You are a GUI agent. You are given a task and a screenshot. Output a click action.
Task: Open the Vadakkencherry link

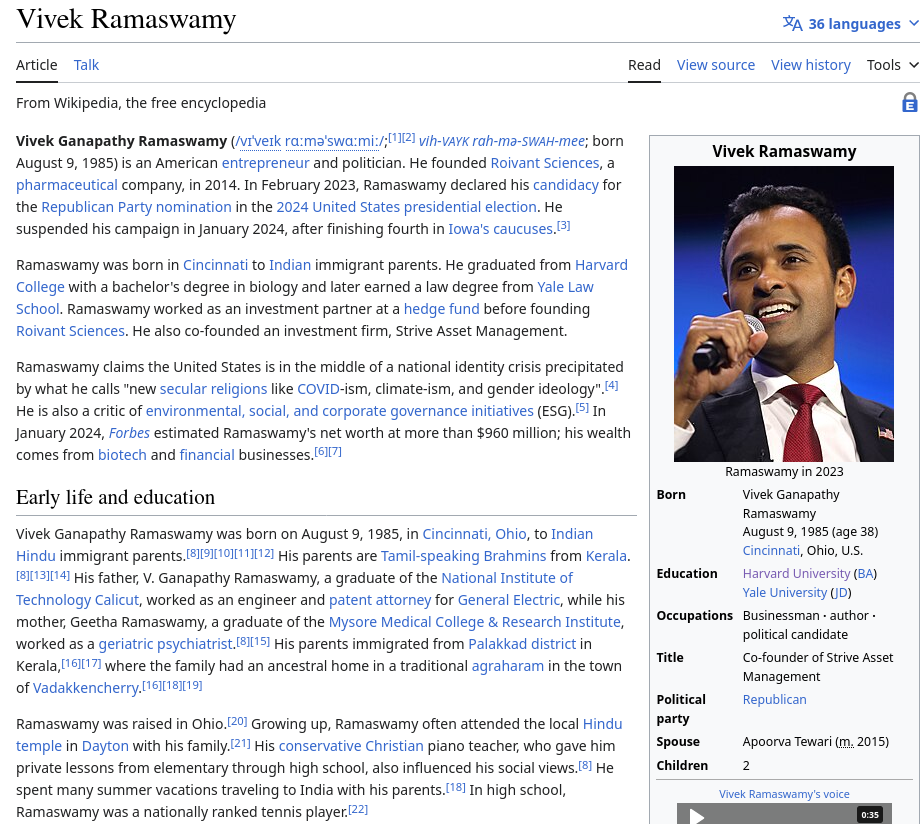pos(85,688)
